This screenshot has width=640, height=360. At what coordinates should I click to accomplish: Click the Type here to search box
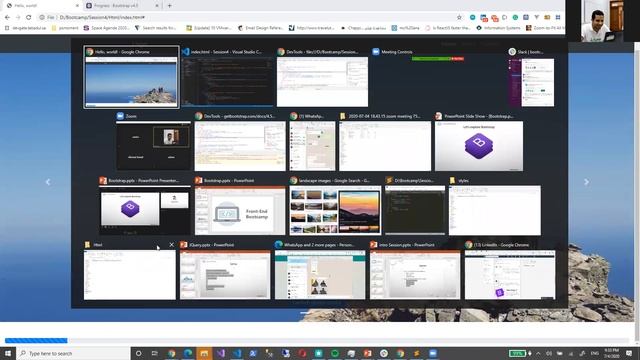(x=73, y=353)
